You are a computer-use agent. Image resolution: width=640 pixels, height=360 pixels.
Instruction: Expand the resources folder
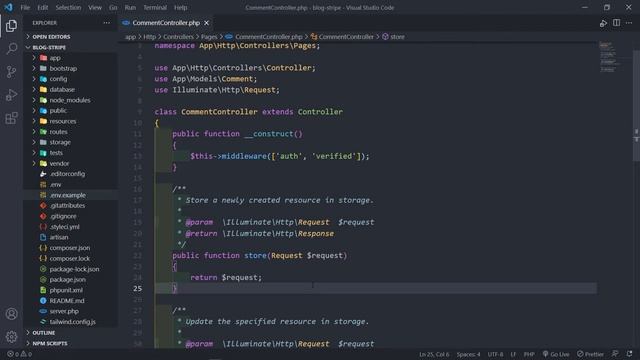click(x=62, y=121)
